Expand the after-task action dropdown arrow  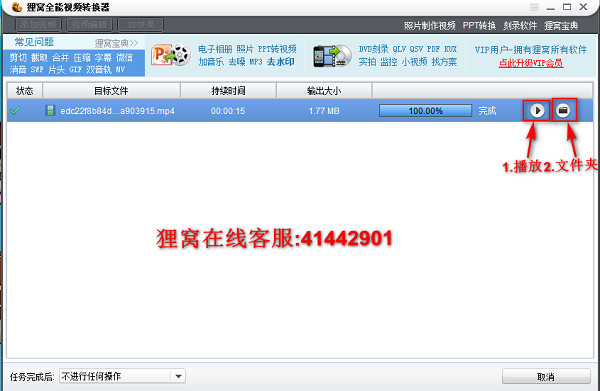coord(178,376)
